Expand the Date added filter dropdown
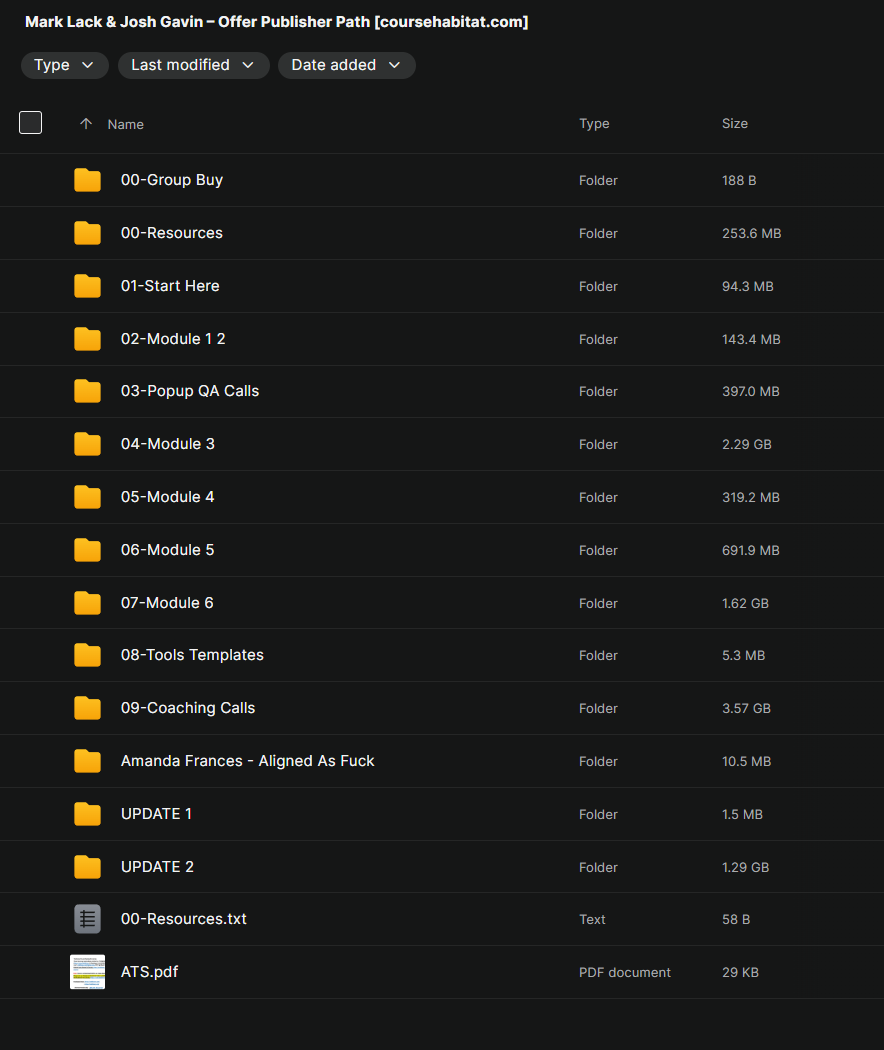 pyautogui.click(x=346, y=65)
